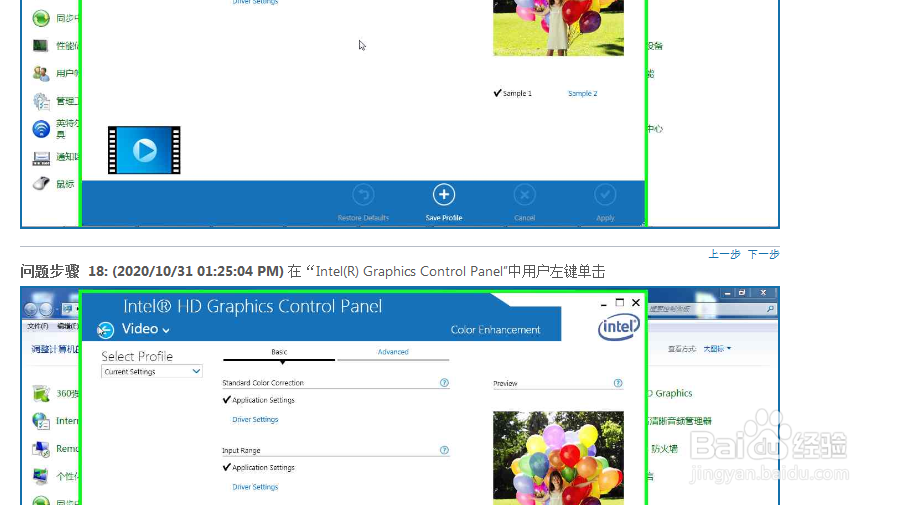Viewport: 899px width, 505px height.
Task: Open help for Standard Color Correction
Action: [444, 383]
